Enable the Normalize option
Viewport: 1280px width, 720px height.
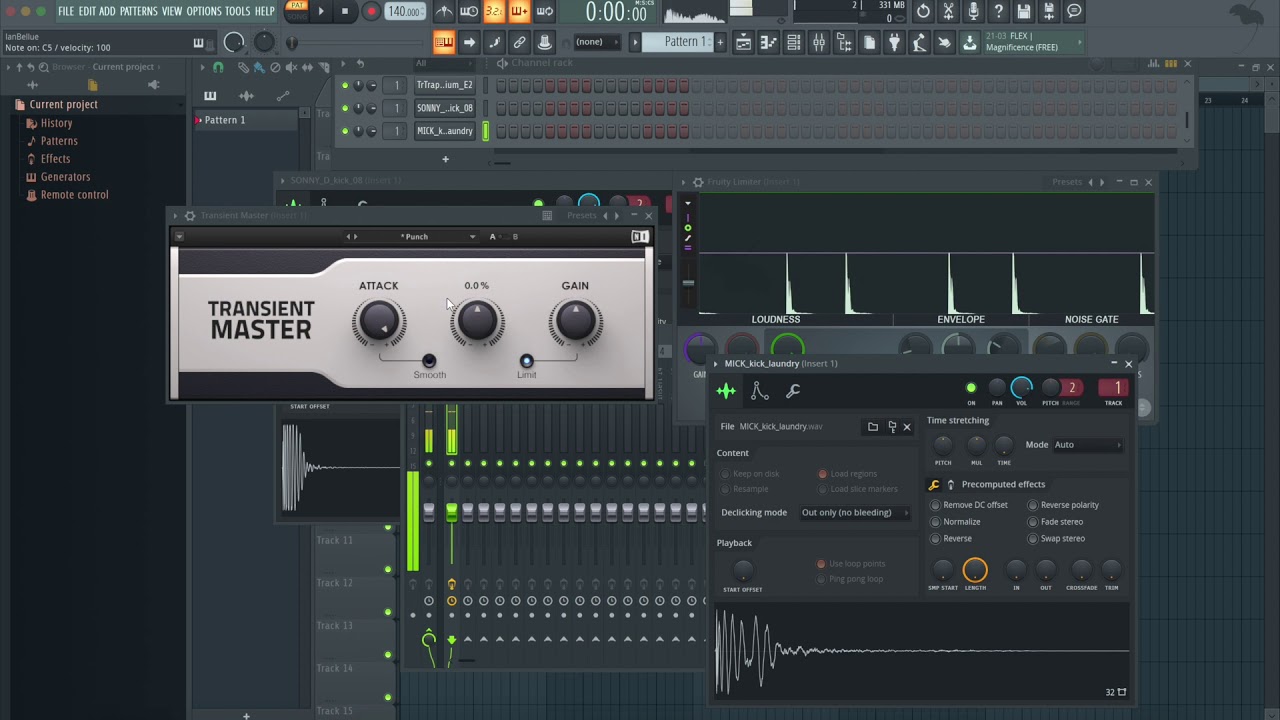[x=955, y=522]
